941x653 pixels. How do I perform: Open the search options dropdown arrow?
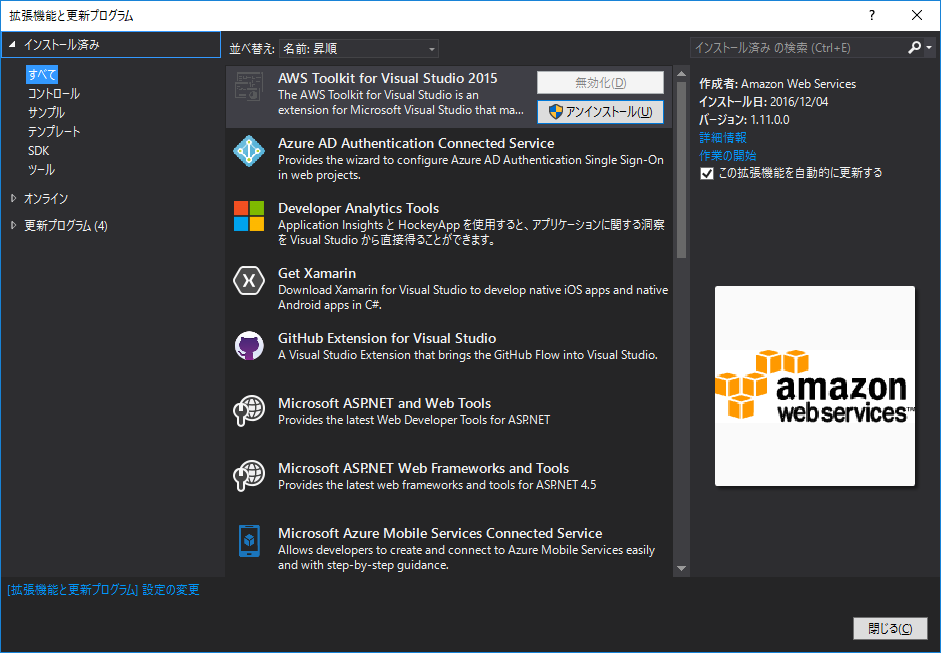point(929,47)
